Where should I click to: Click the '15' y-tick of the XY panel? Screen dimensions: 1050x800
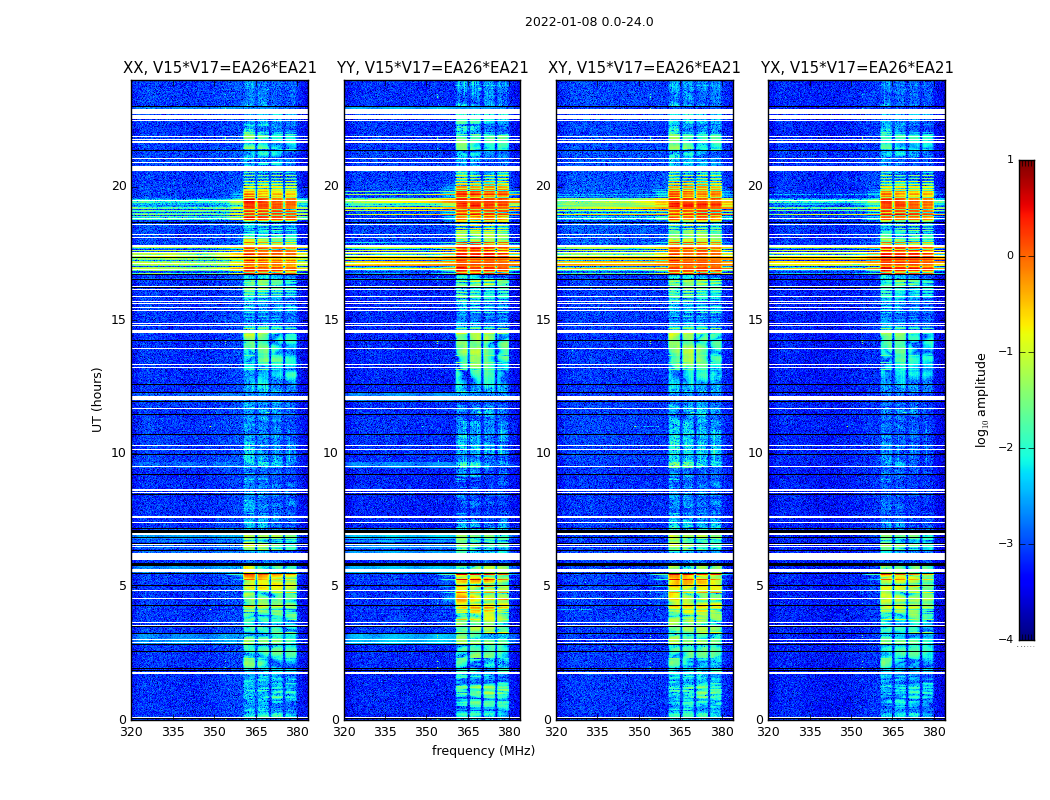coord(543,320)
